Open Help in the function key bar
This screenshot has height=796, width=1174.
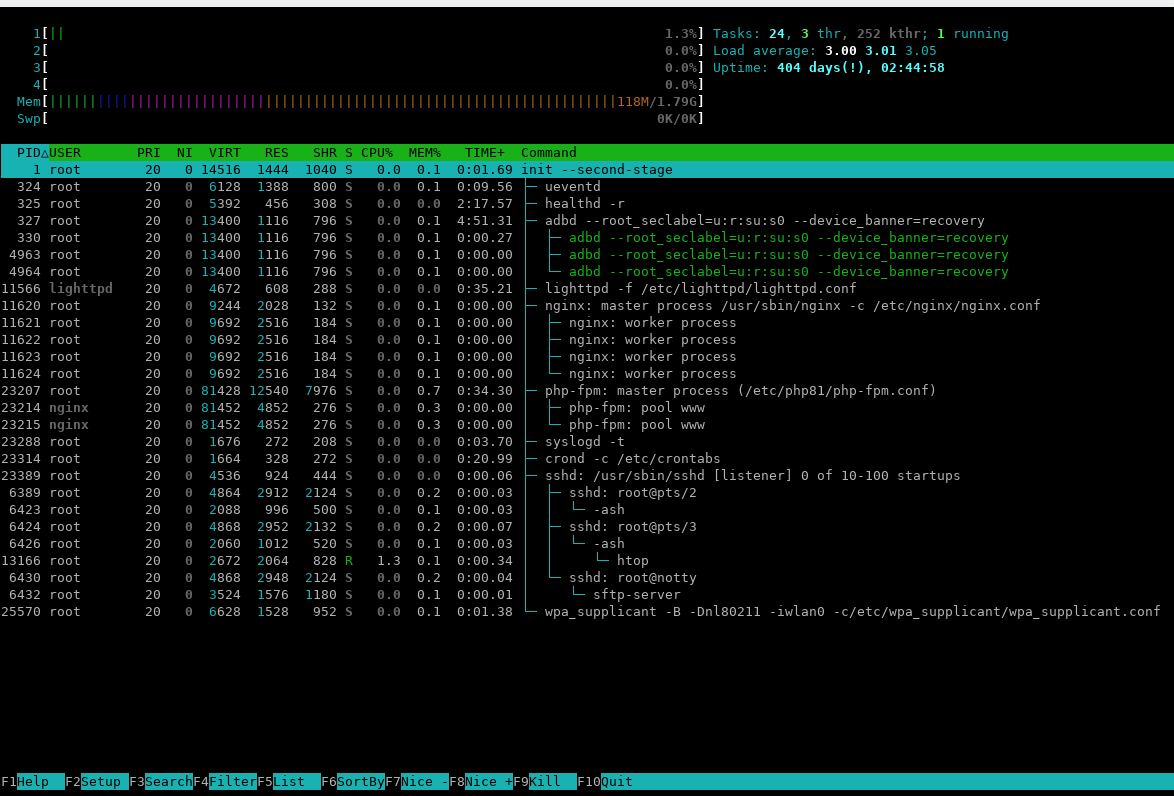pyautogui.click(x=32, y=782)
